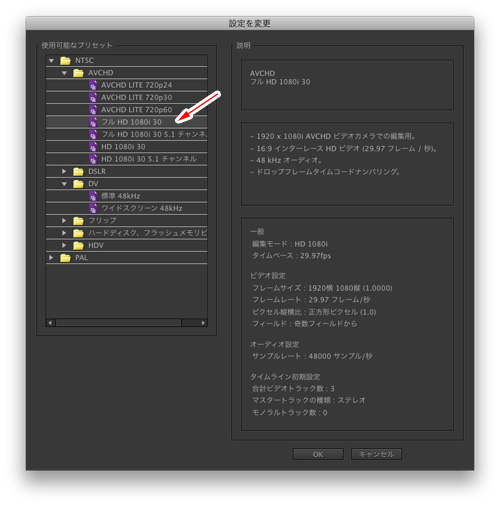
Task: Click preset icon for HD 1080i 30
Action: click(93, 147)
